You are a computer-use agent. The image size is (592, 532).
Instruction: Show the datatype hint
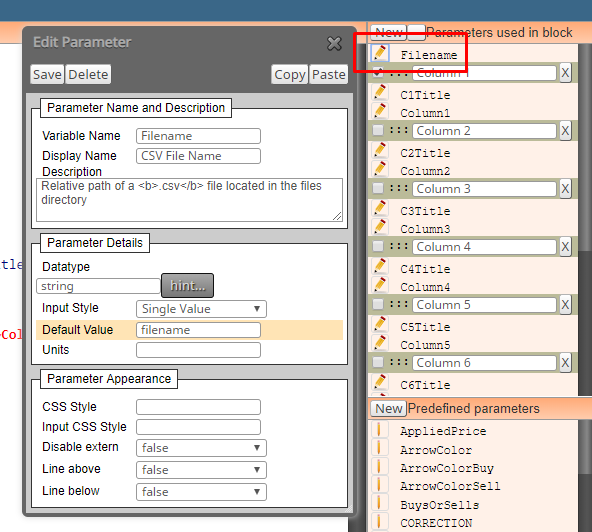click(188, 286)
